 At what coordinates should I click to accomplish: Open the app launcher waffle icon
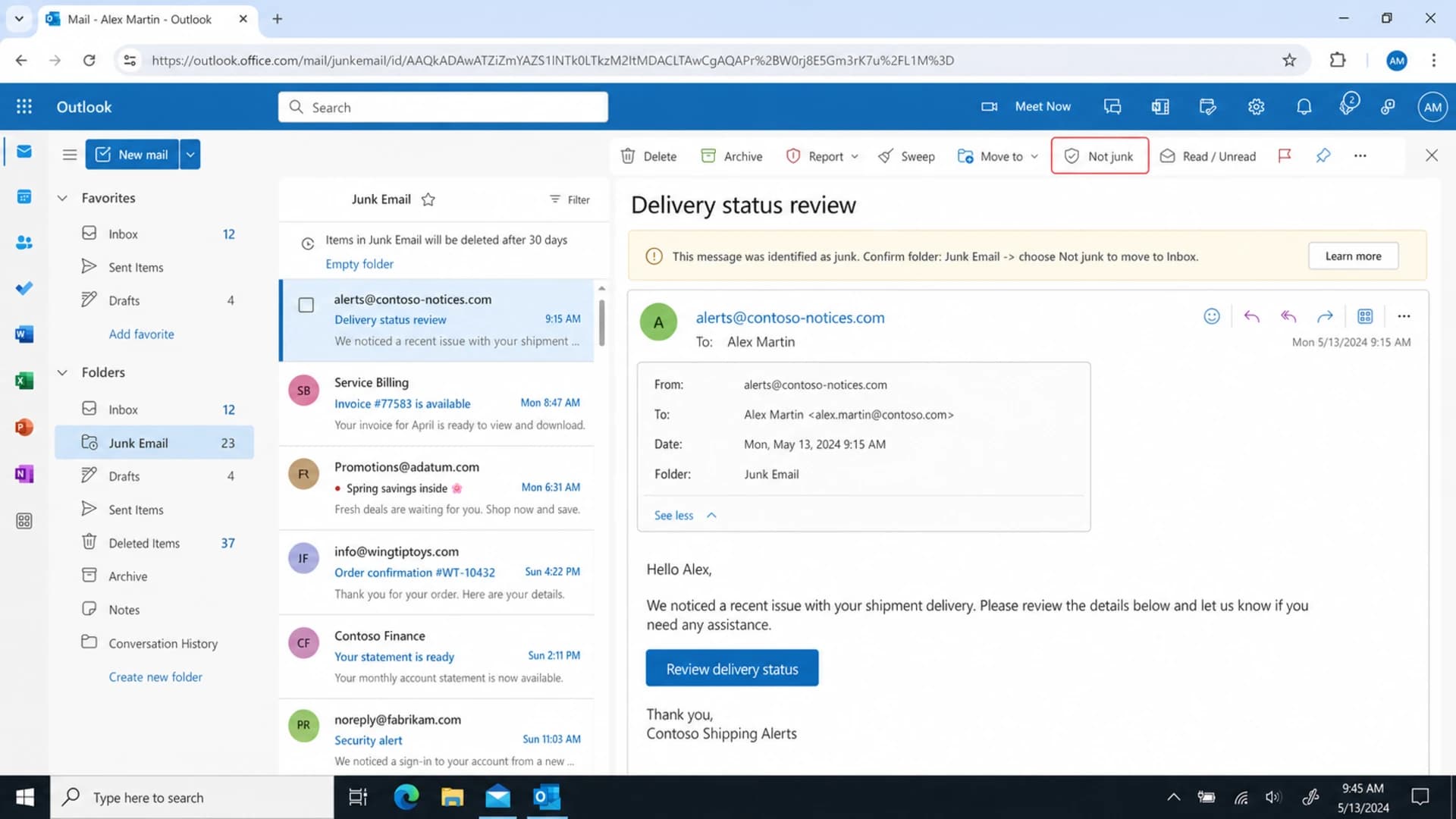tap(24, 107)
